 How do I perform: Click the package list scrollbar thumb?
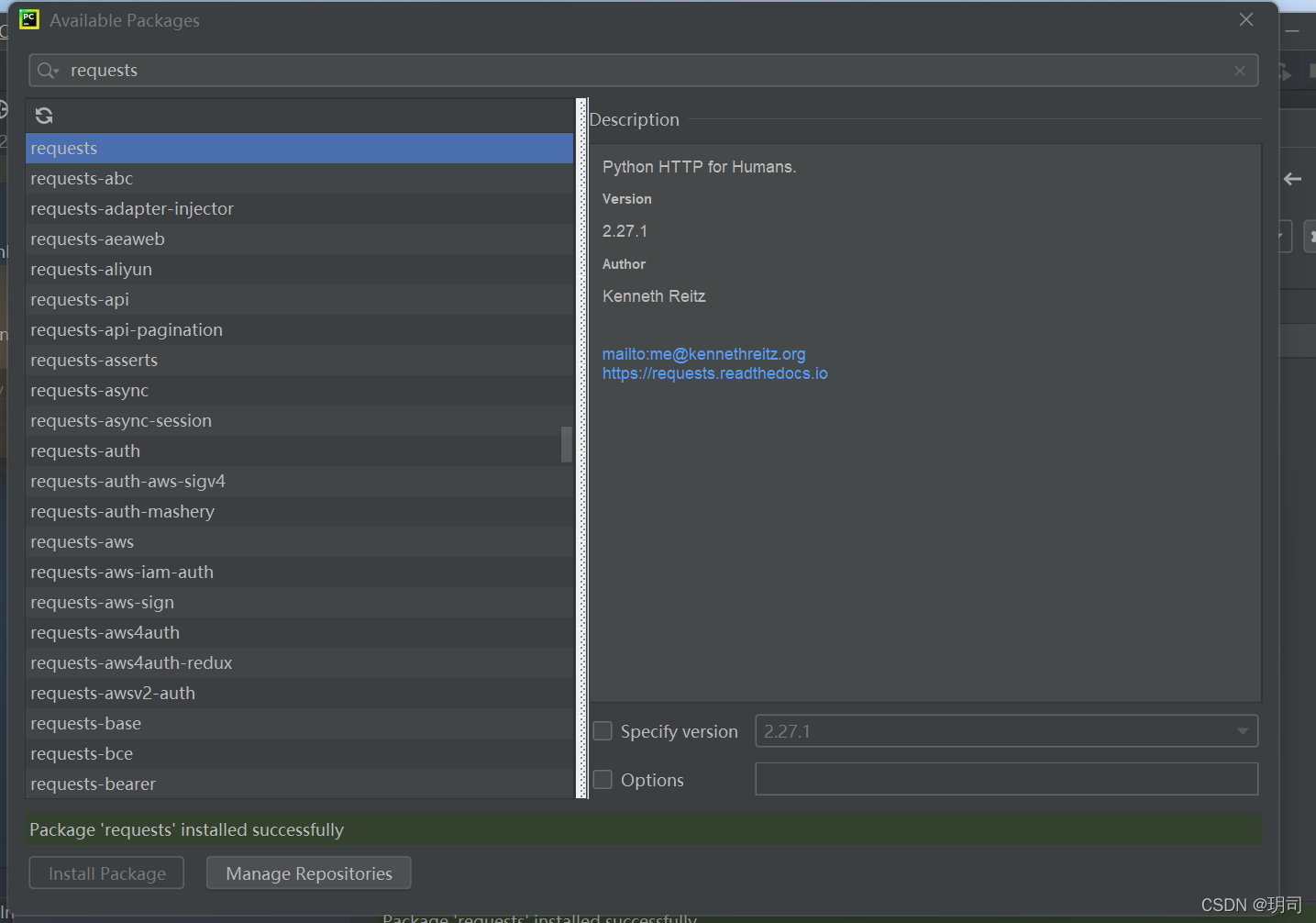(x=567, y=444)
